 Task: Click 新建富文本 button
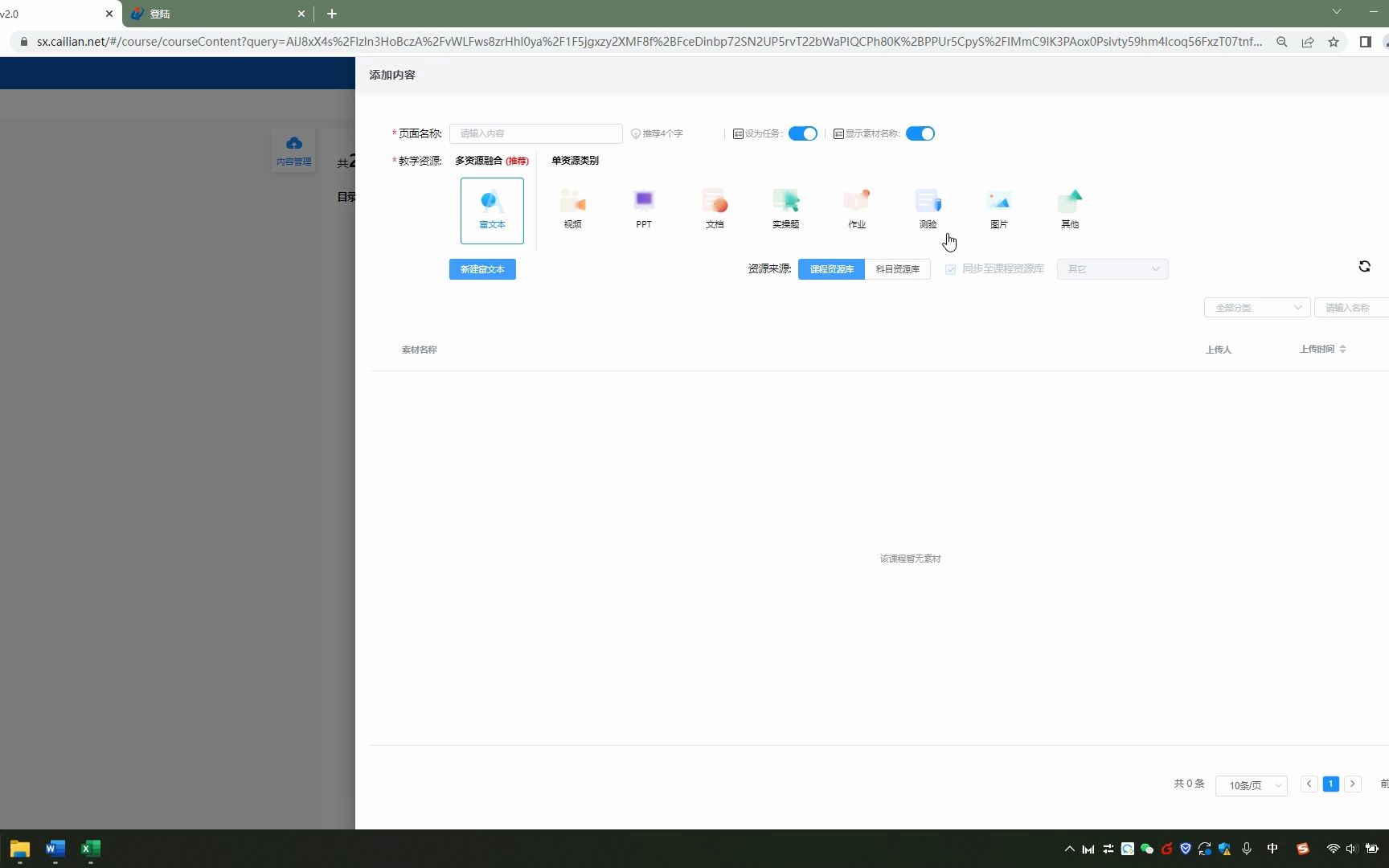[x=482, y=269]
